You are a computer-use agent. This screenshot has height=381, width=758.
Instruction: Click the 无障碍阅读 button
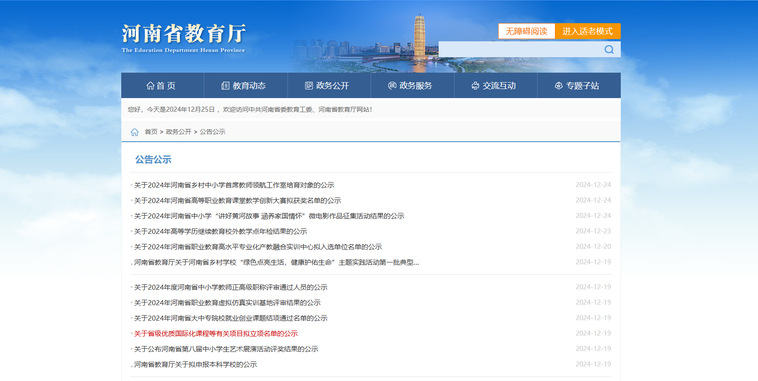tap(526, 31)
